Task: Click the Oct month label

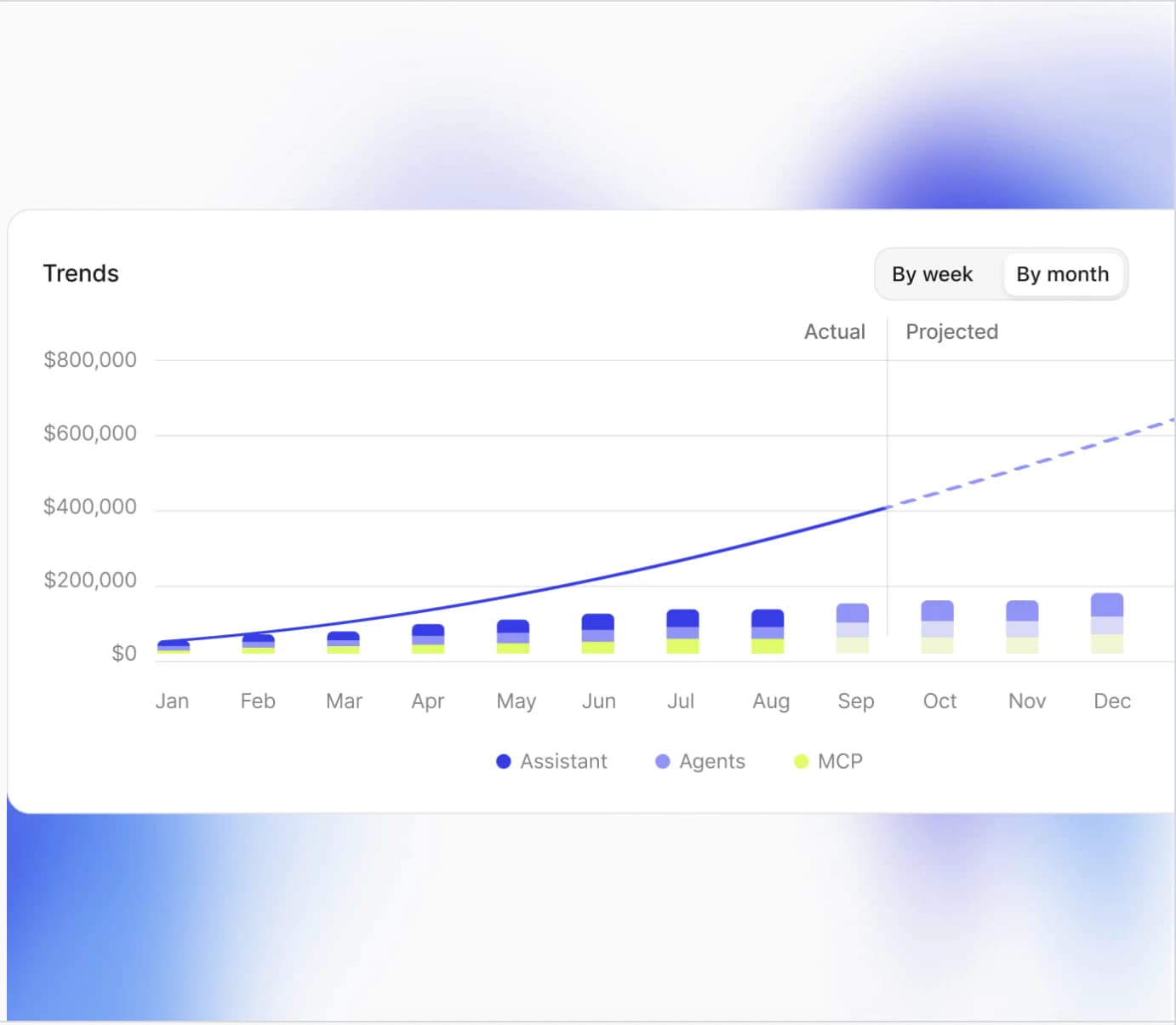Action: (x=940, y=701)
